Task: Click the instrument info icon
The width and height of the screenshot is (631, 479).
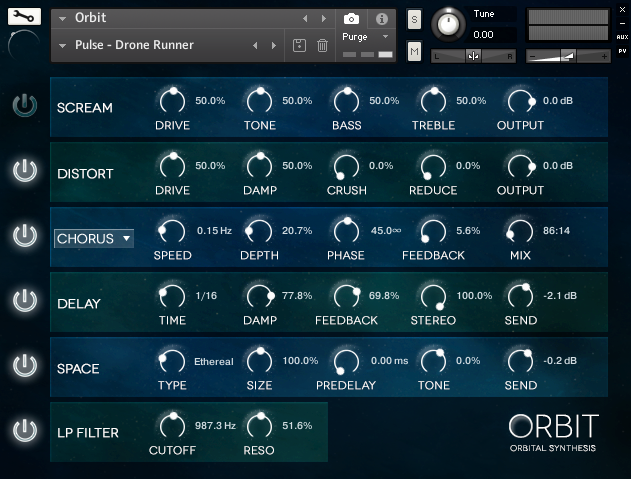Action: click(x=381, y=19)
